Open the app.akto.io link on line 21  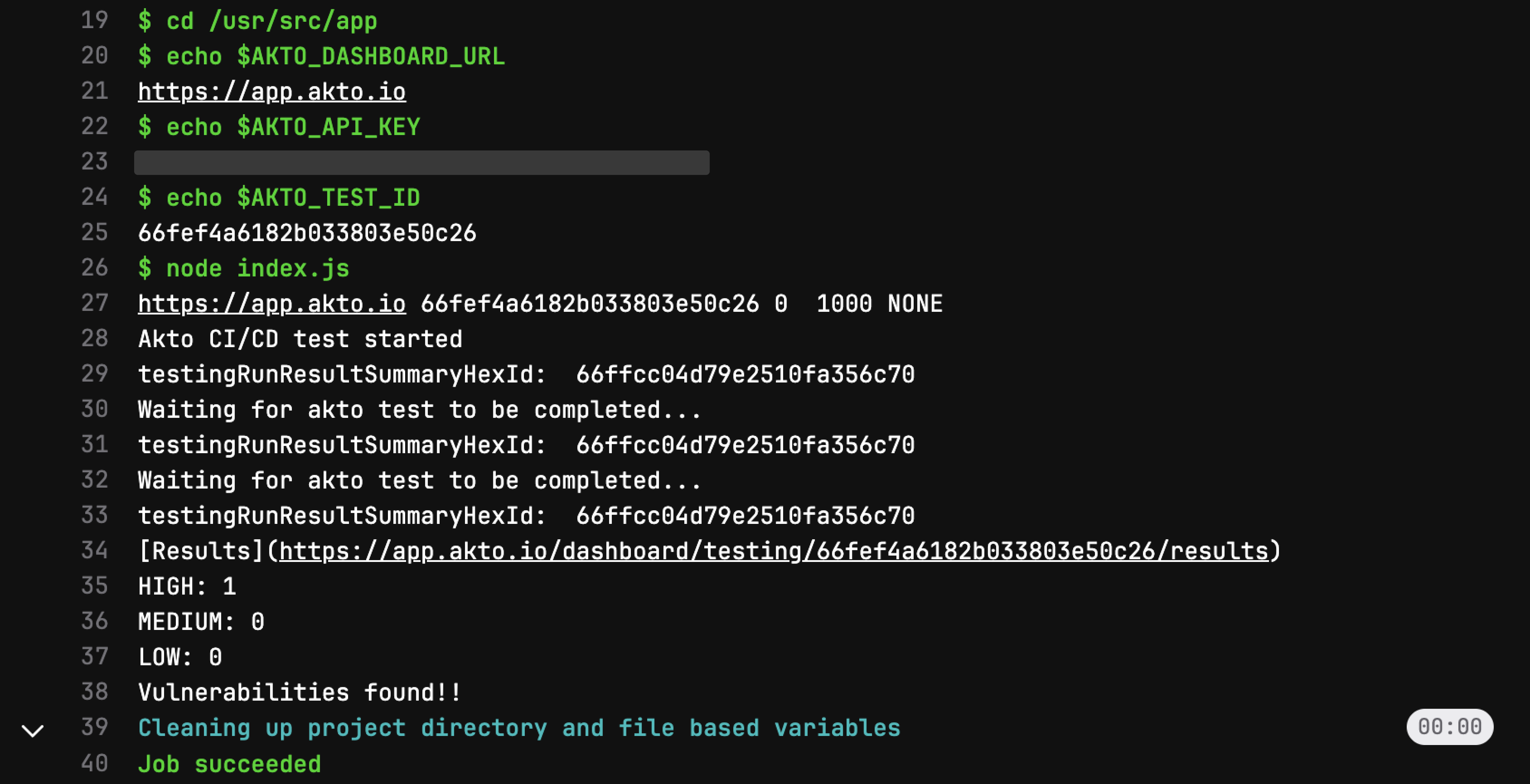pos(271,92)
